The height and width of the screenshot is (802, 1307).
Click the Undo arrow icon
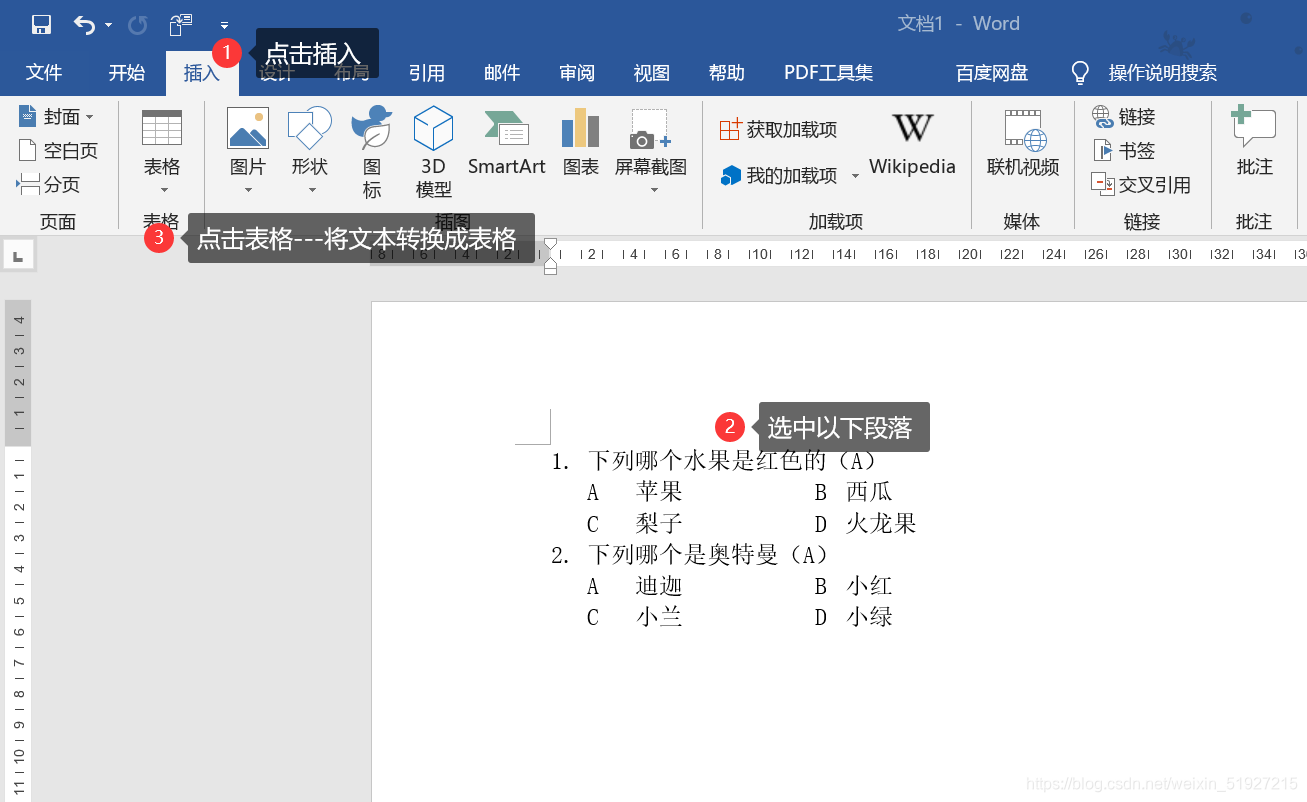coord(85,24)
